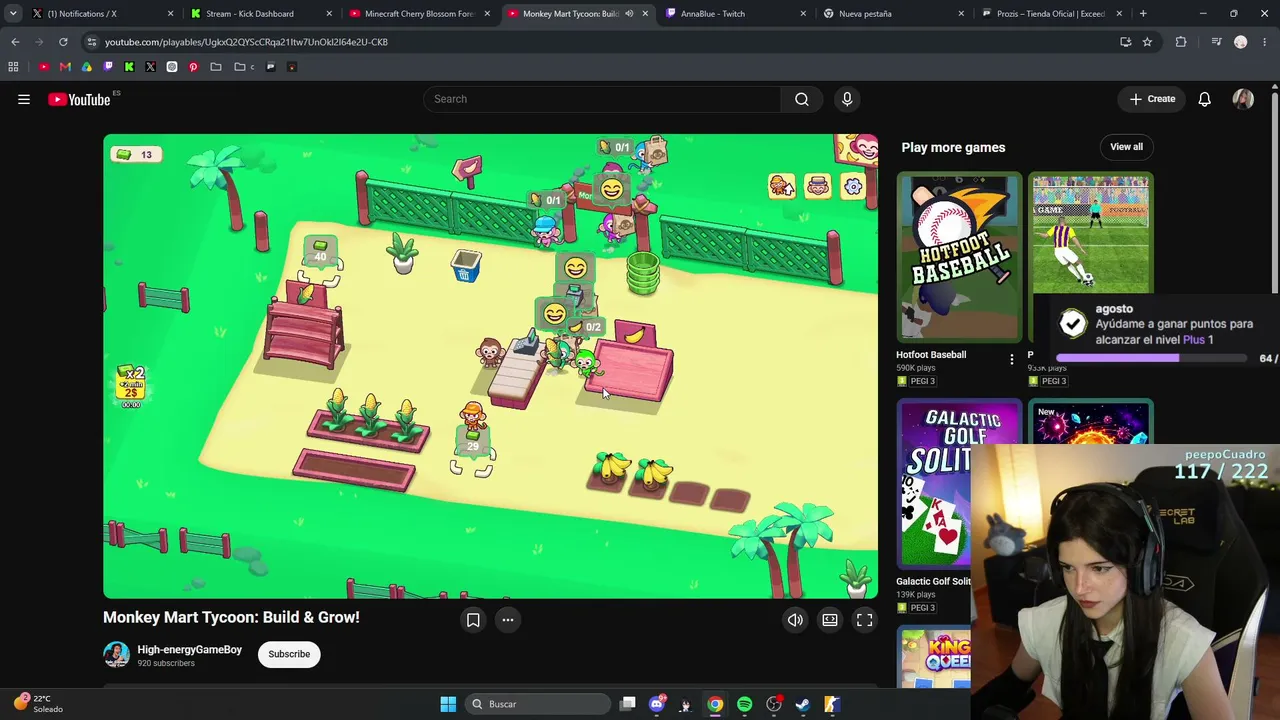Switch to Minecraft Cherry Blossom tab
Screen dimensions: 1280x720
(420, 14)
